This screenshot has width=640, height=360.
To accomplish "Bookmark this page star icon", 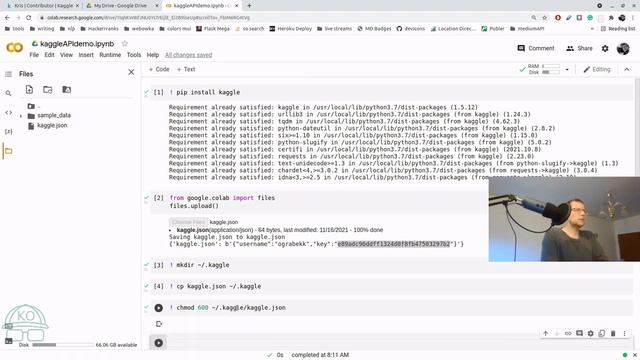I will tap(544, 18).
